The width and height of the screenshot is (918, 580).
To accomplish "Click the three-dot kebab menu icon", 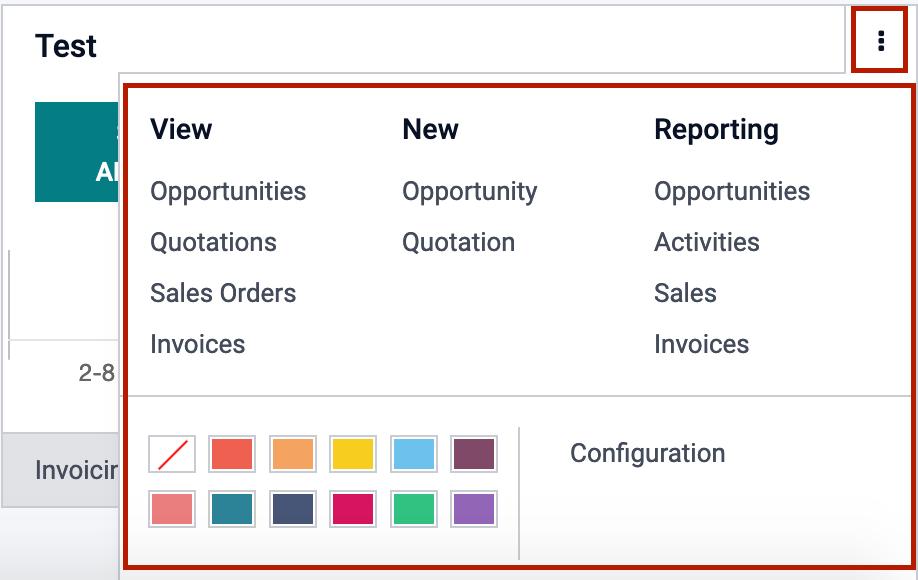I will coord(880,41).
